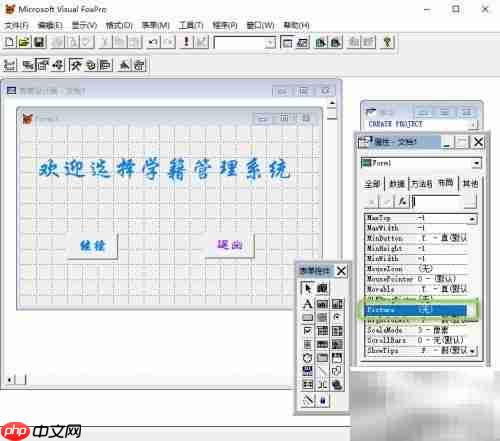
Task: Open the 表单(M) menu
Action: [x=155, y=25]
